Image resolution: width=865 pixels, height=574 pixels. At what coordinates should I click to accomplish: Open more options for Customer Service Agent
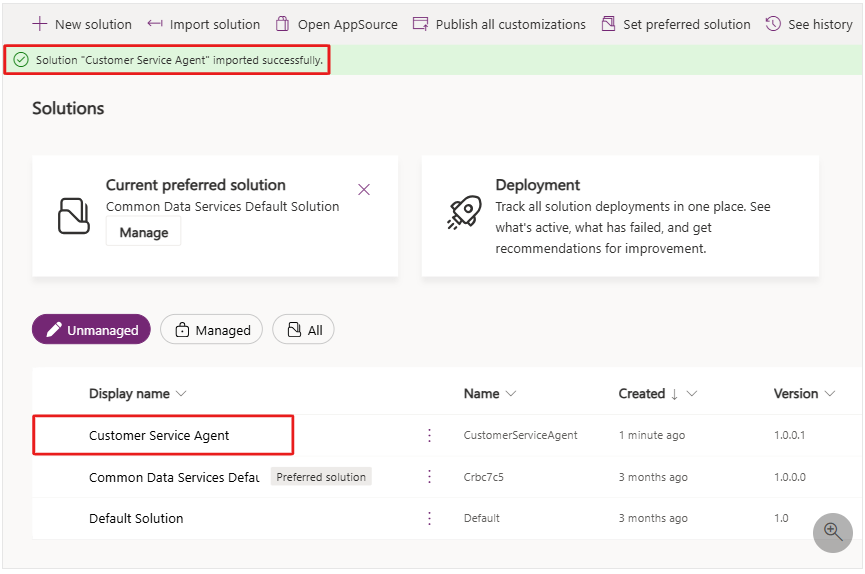coord(429,435)
